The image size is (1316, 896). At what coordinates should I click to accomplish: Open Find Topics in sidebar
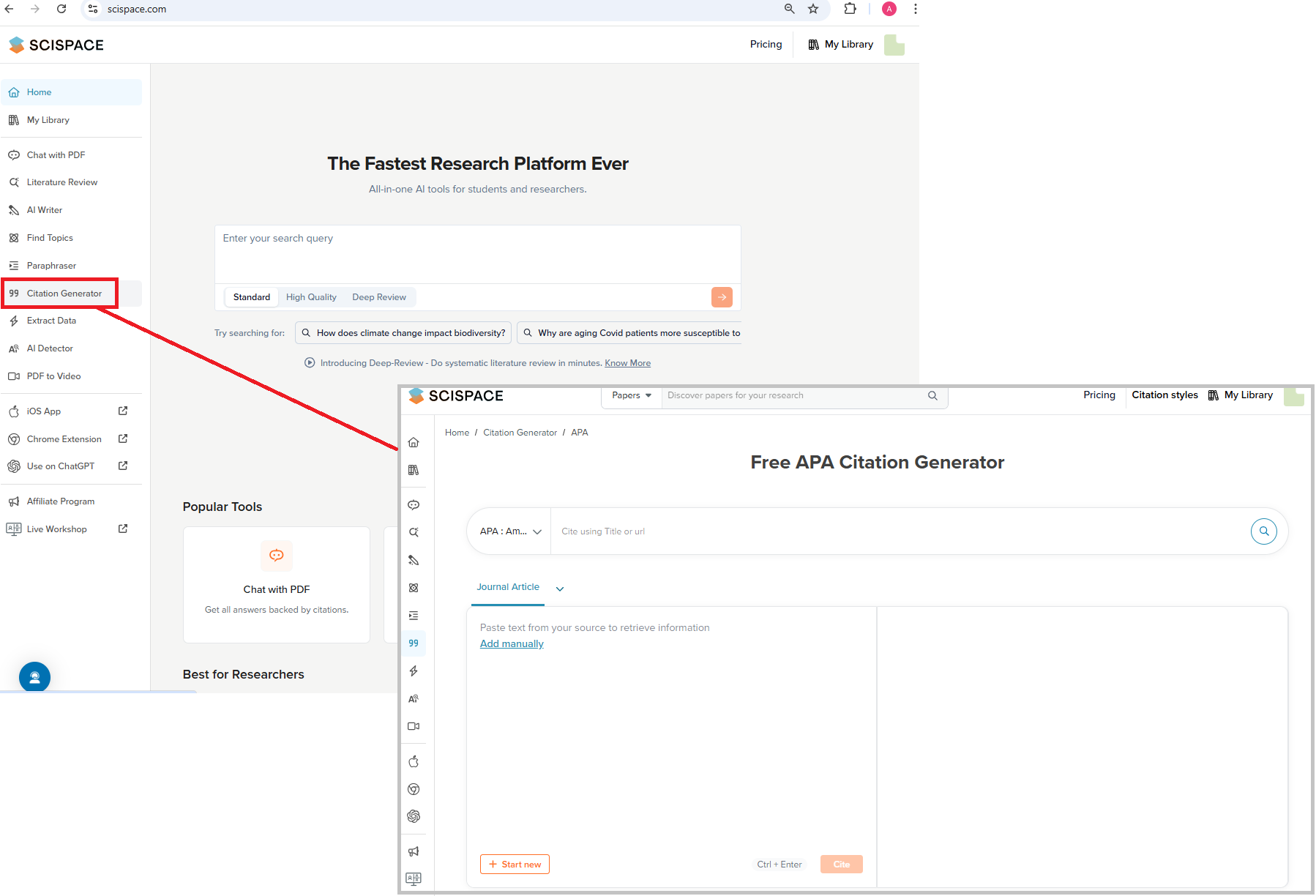click(72, 238)
